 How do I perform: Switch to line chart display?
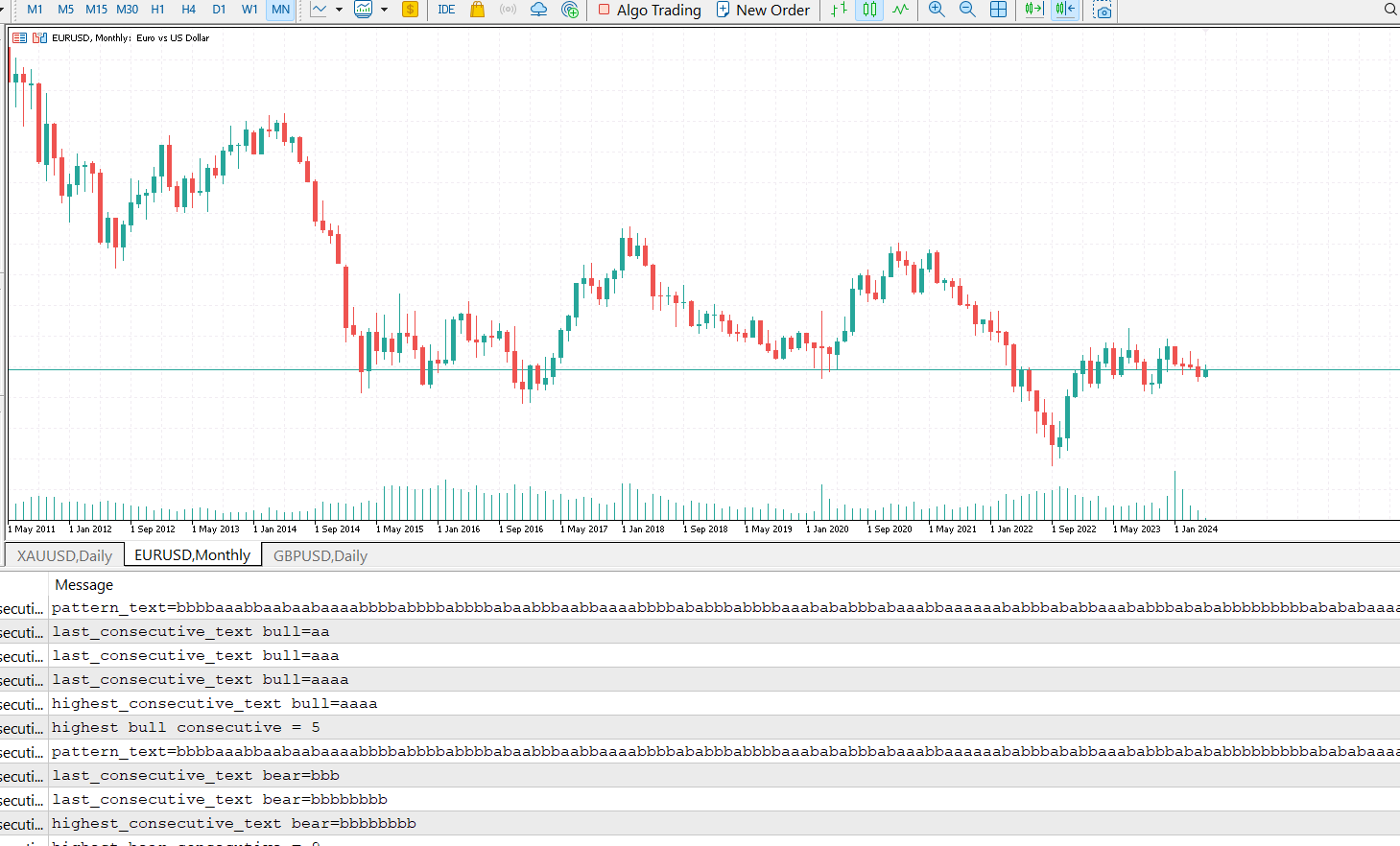point(899,11)
